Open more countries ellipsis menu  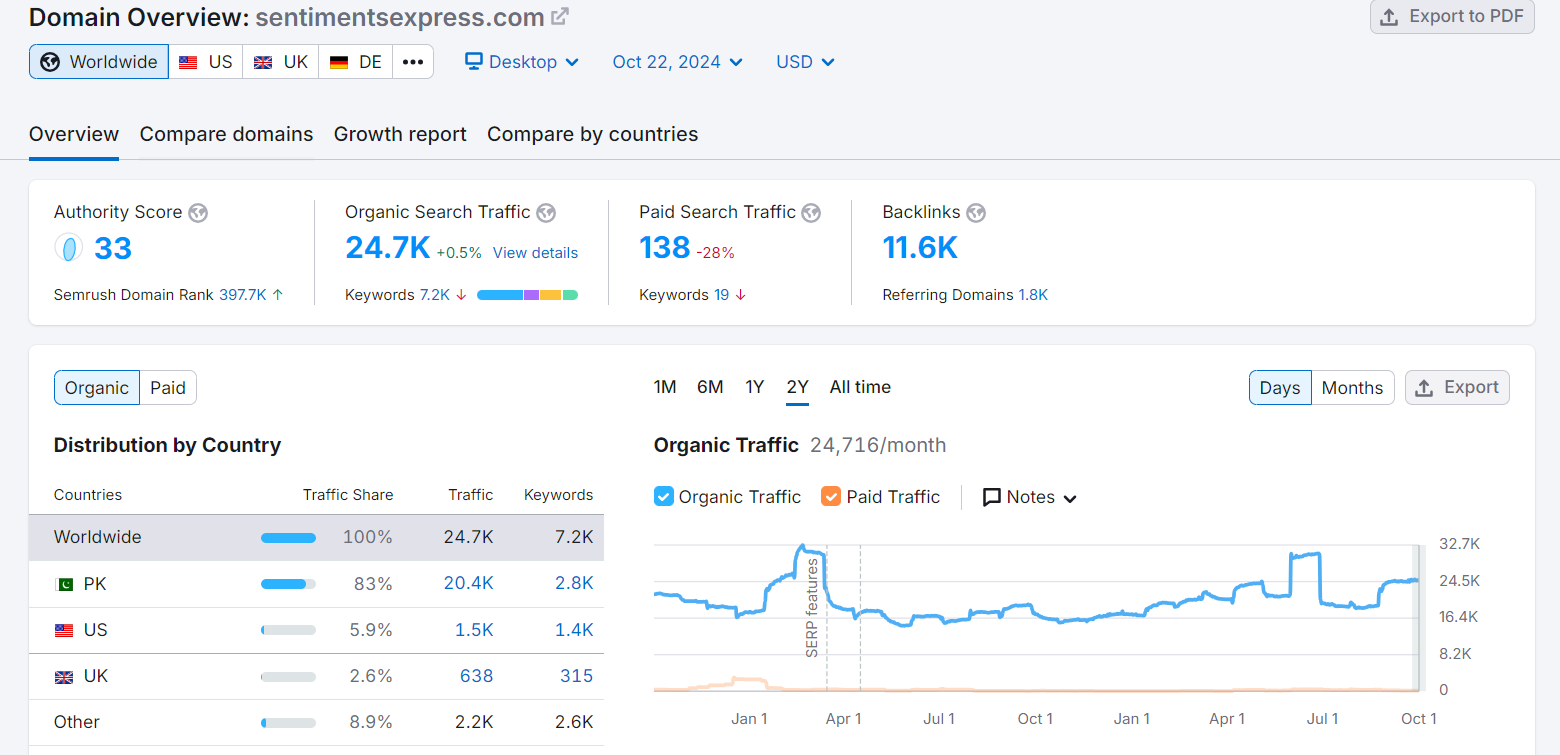click(413, 61)
